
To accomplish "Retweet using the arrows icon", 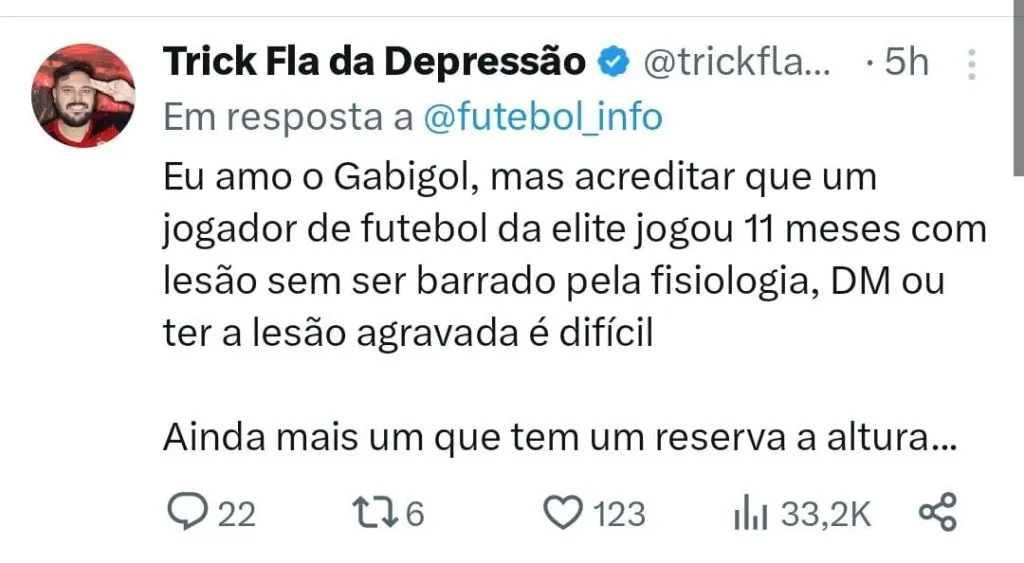I will point(375,513).
